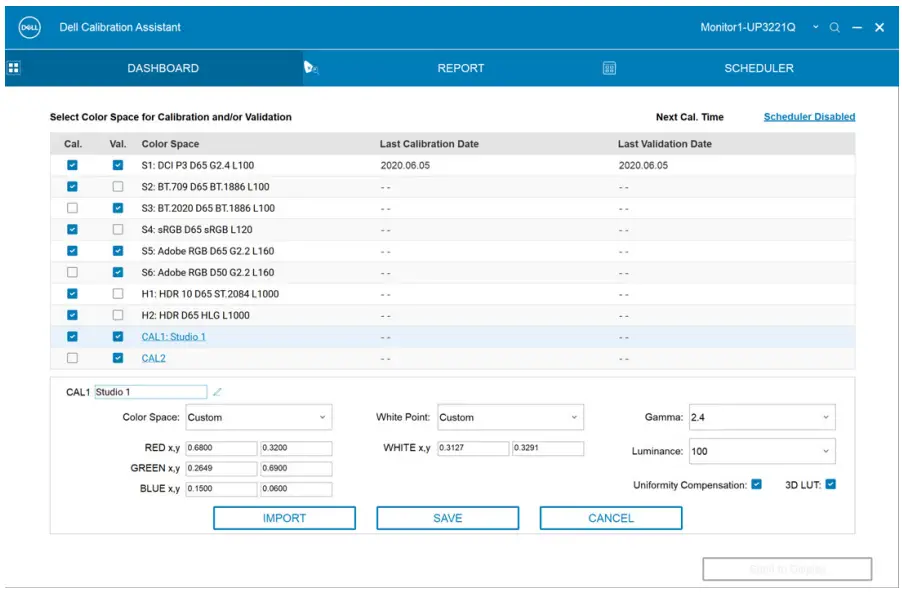Click the IMPORT button
This screenshot has height=592, width=902.
284,518
